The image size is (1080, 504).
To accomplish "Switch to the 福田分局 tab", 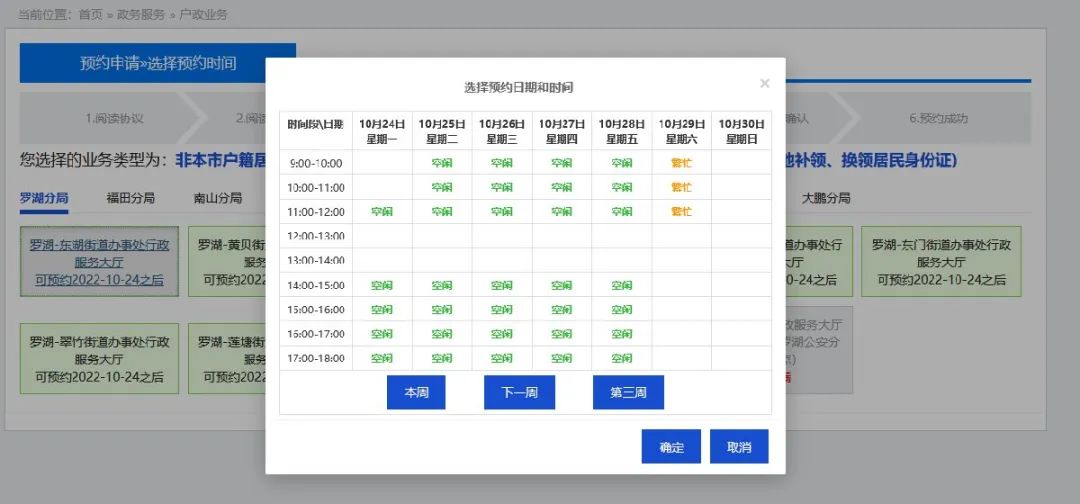I will point(130,198).
